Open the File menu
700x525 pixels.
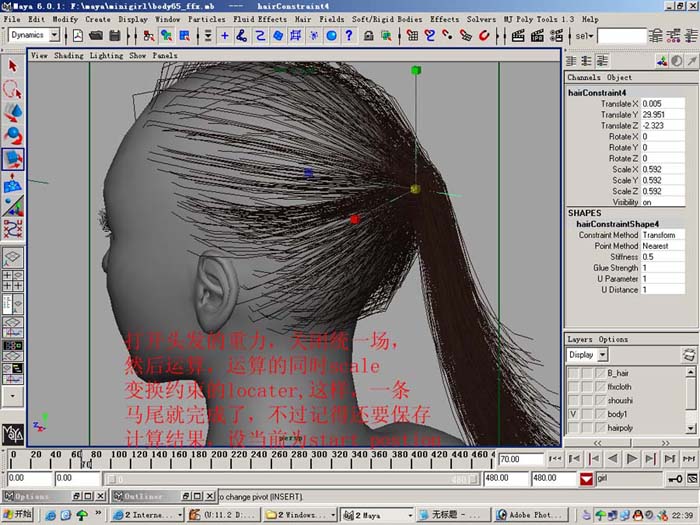tap(12, 19)
